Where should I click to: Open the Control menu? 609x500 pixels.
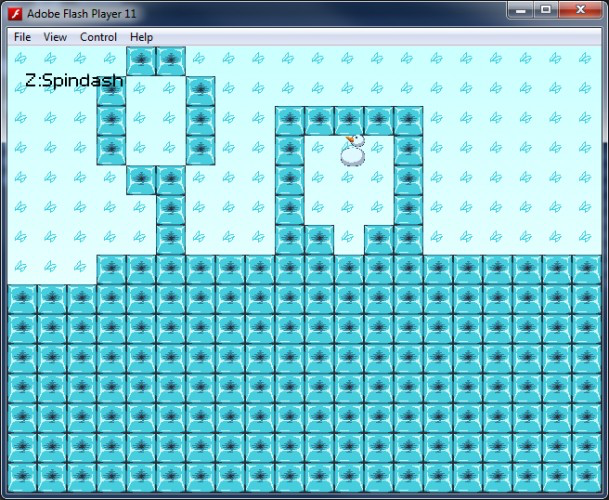click(98, 37)
